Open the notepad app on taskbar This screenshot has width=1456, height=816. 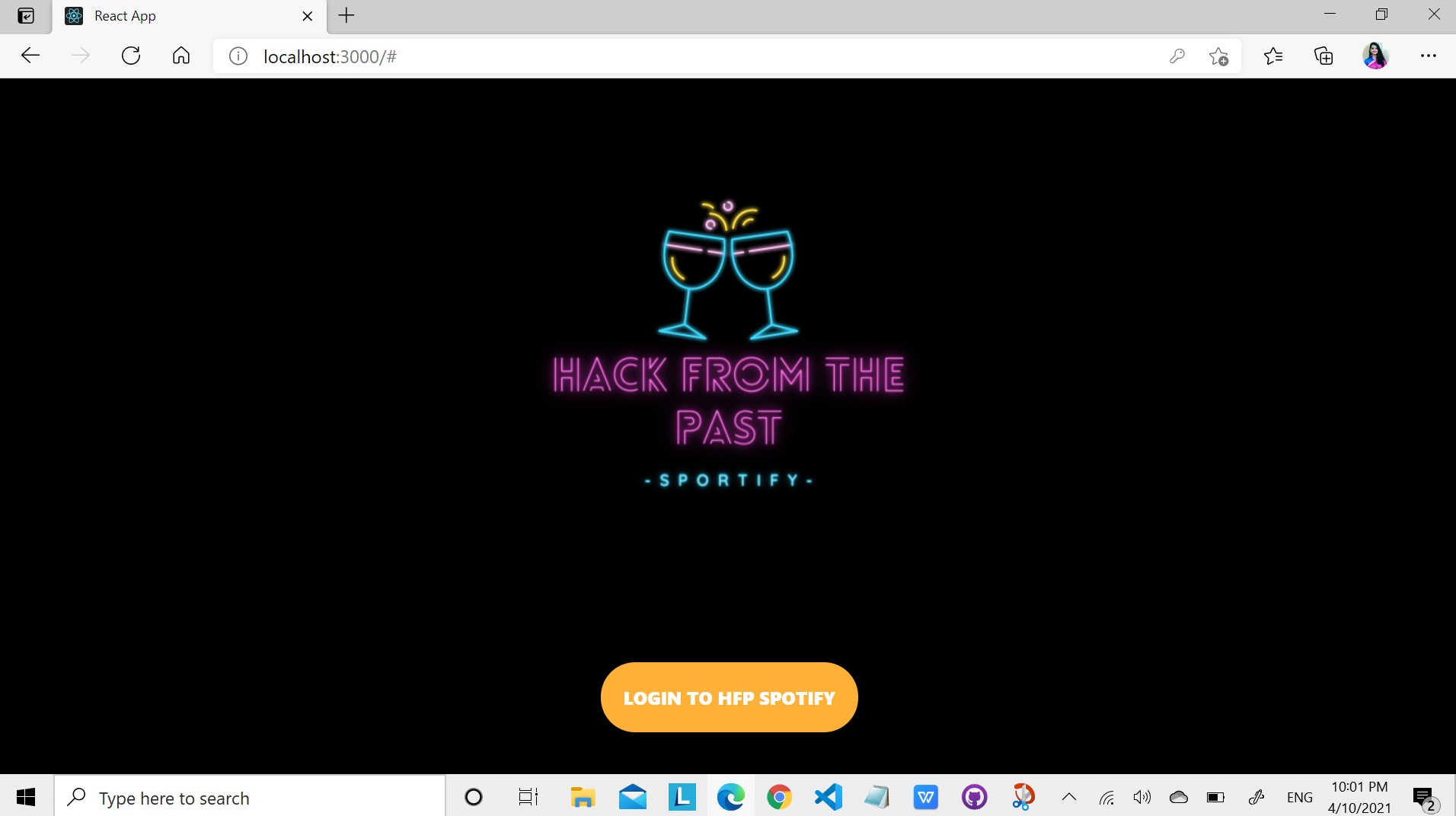click(876, 797)
